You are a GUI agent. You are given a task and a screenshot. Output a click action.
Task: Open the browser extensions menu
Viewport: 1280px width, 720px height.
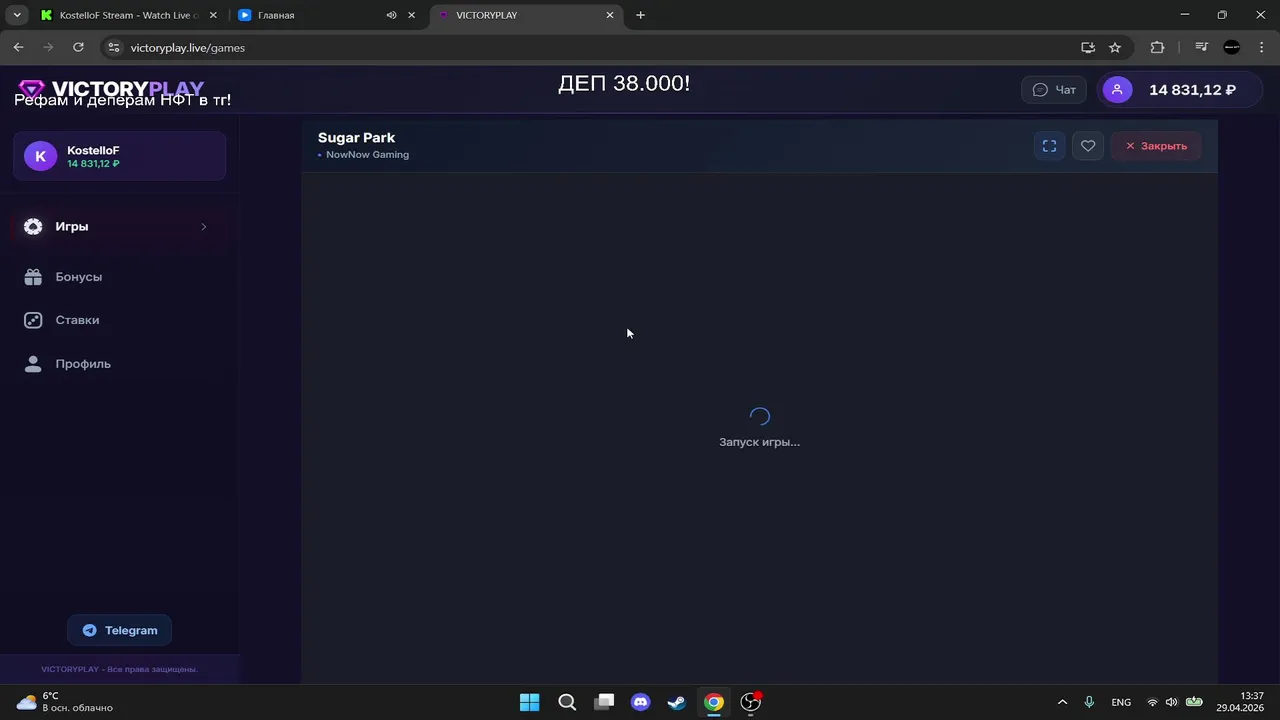pyautogui.click(x=1157, y=47)
